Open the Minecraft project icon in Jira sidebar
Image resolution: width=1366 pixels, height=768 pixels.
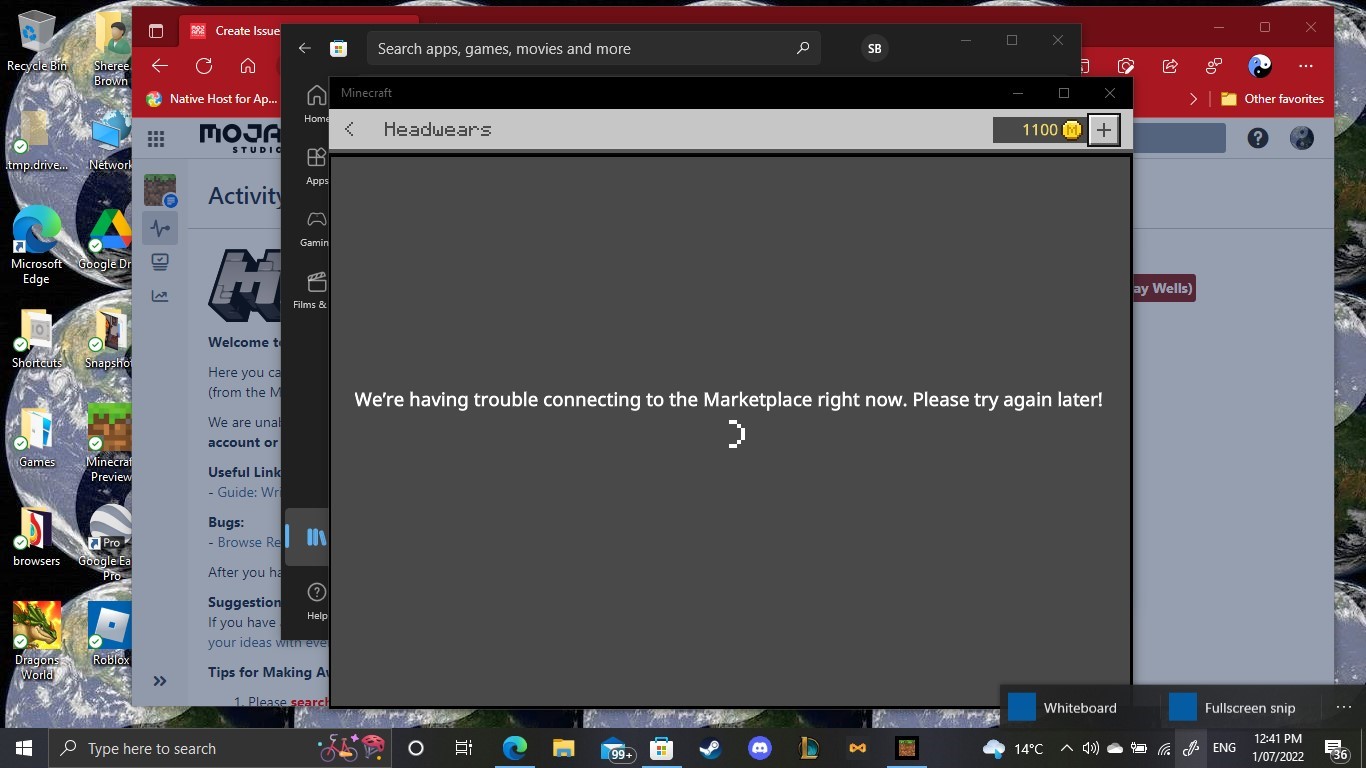pyautogui.click(x=160, y=190)
